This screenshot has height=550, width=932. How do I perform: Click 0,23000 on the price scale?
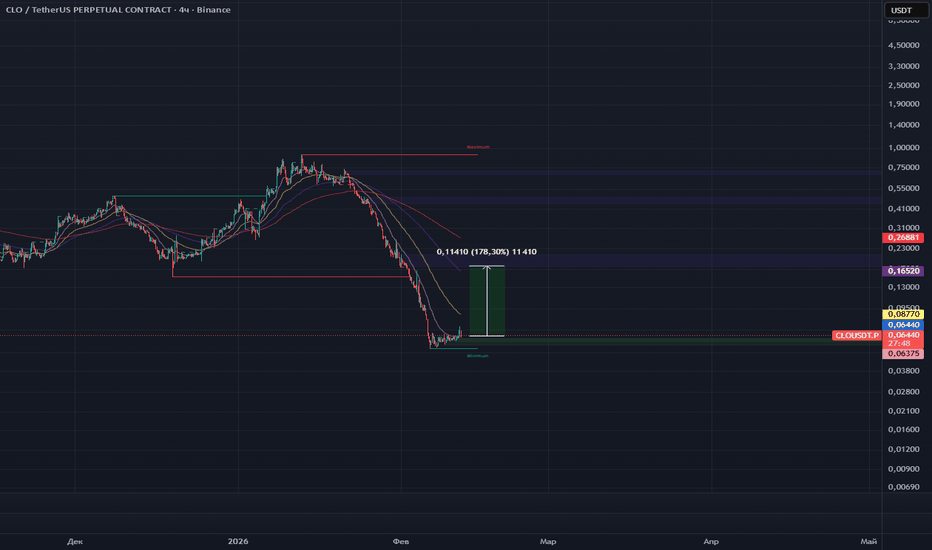click(x=903, y=249)
